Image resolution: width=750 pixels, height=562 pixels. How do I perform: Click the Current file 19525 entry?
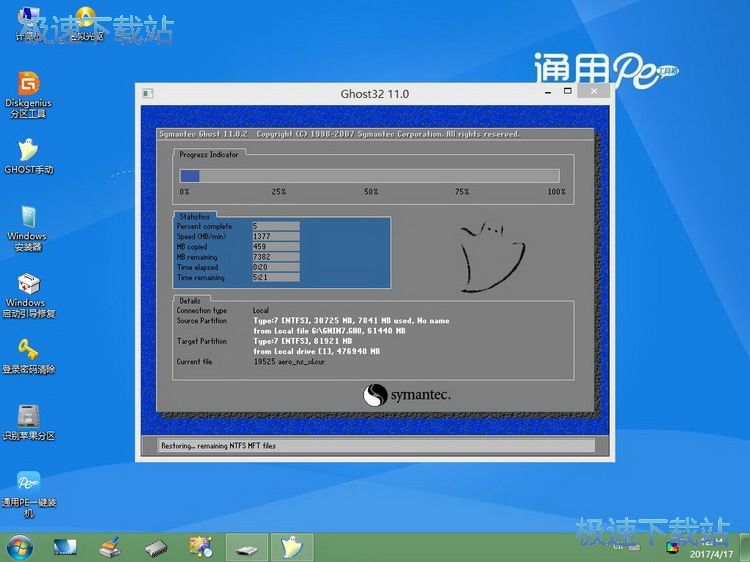pyautogui.click(x=289, y=362)
